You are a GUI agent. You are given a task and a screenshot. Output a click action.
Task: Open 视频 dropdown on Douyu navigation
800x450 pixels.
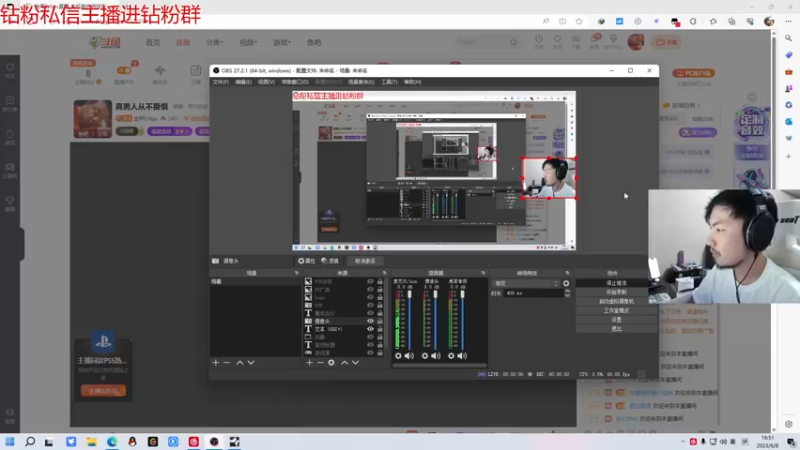coord(248,42)
